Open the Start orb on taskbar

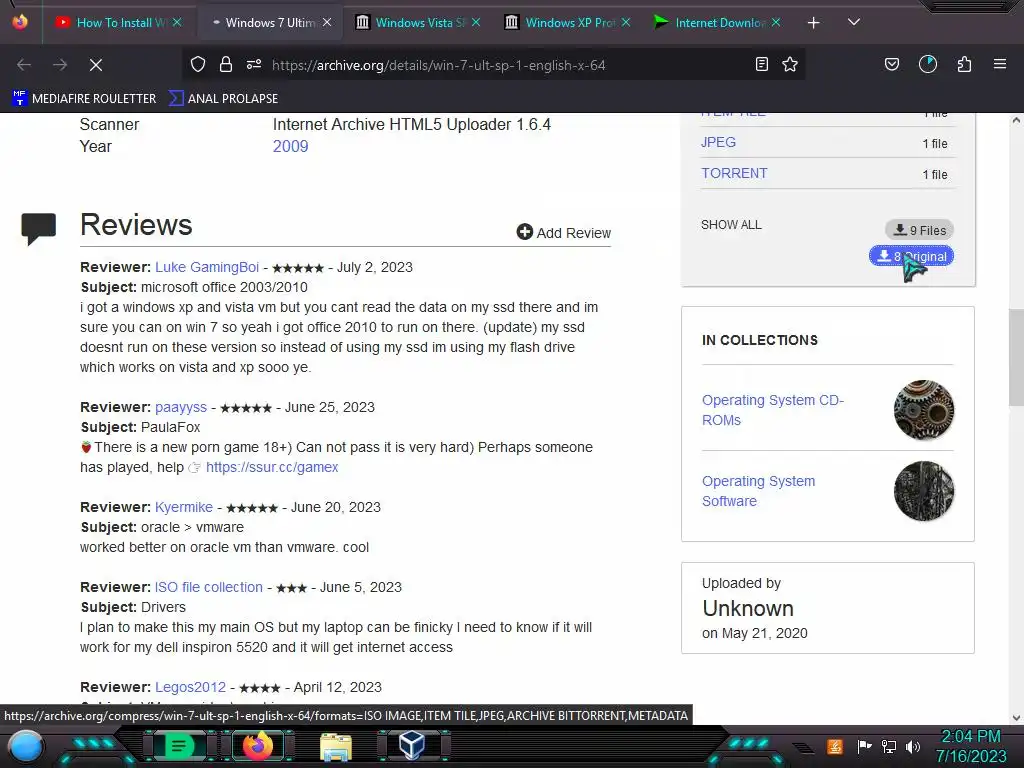coord(26,747)
